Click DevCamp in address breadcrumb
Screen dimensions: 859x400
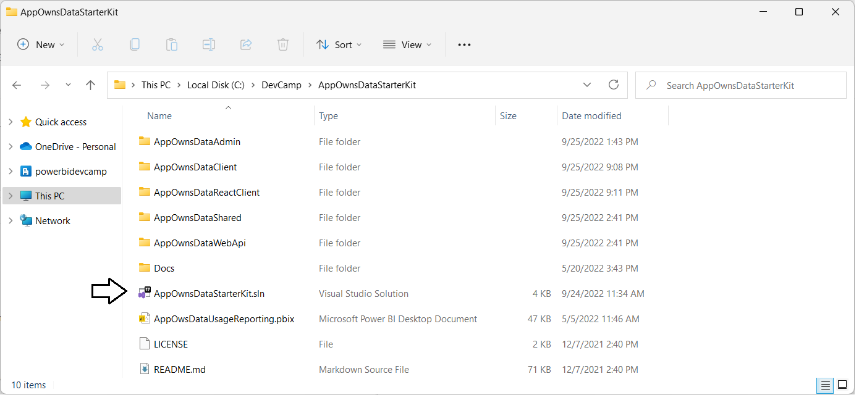click(x=281, y=85)
